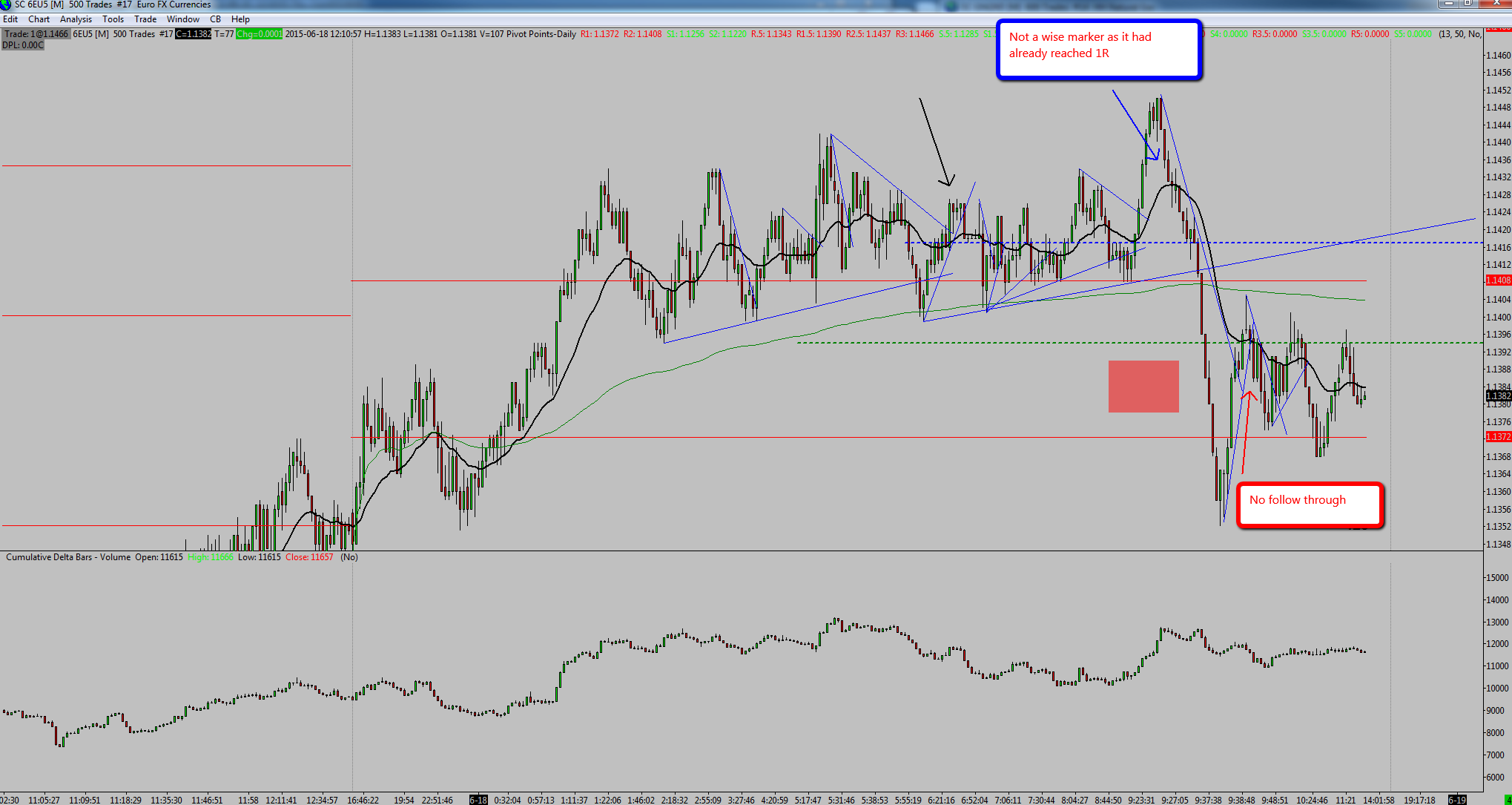Click the 1.1460 price scale label
Screen dimensions: 1512x805
pos(1498,56)
